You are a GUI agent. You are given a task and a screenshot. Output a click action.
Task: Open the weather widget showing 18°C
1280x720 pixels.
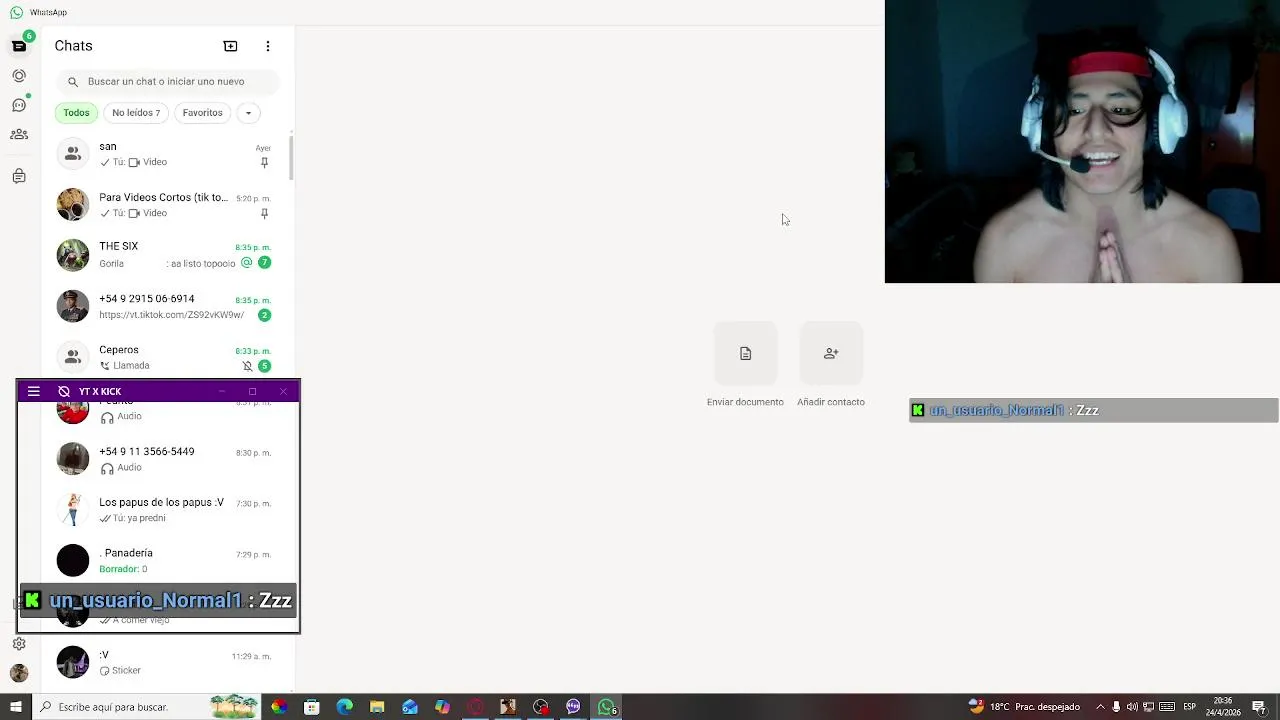click(1024, 707)
